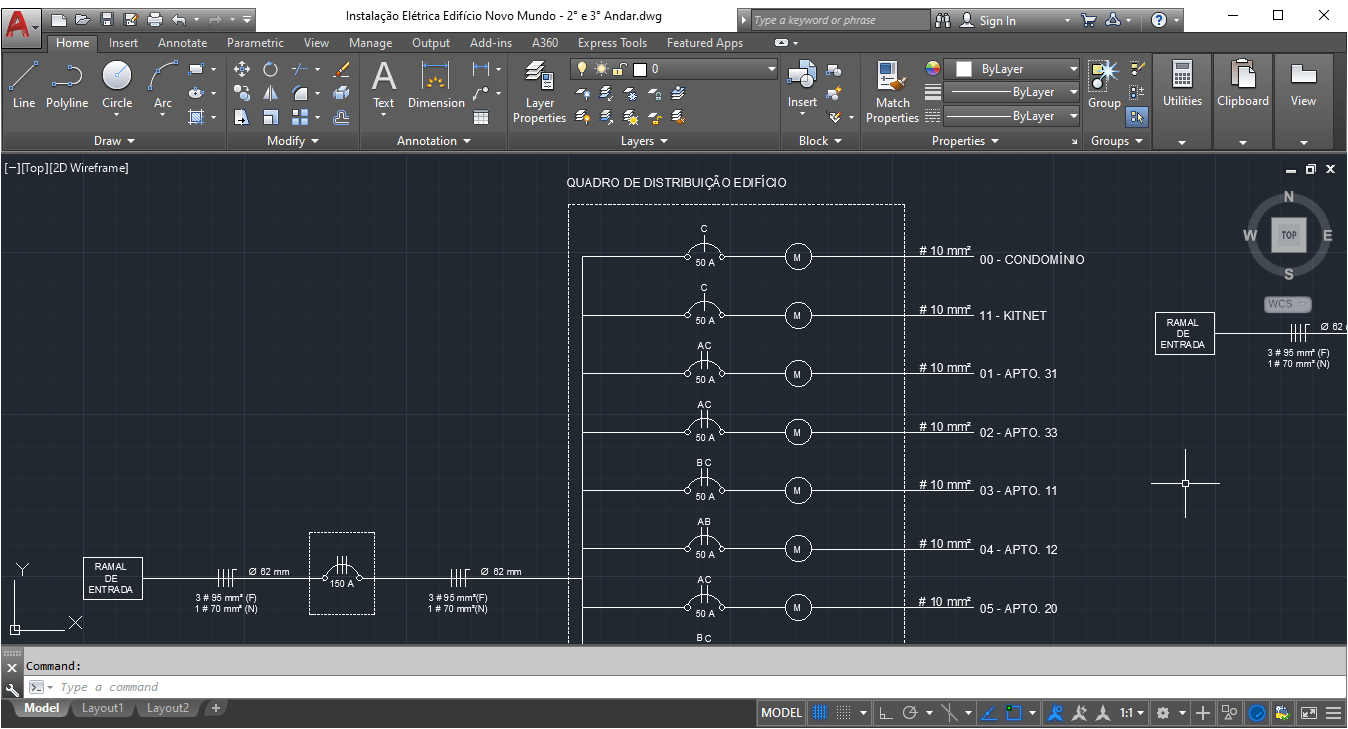Click the [2D Wireframe] visual style label
1348x729 pixels.
click(x=89, y=168)
